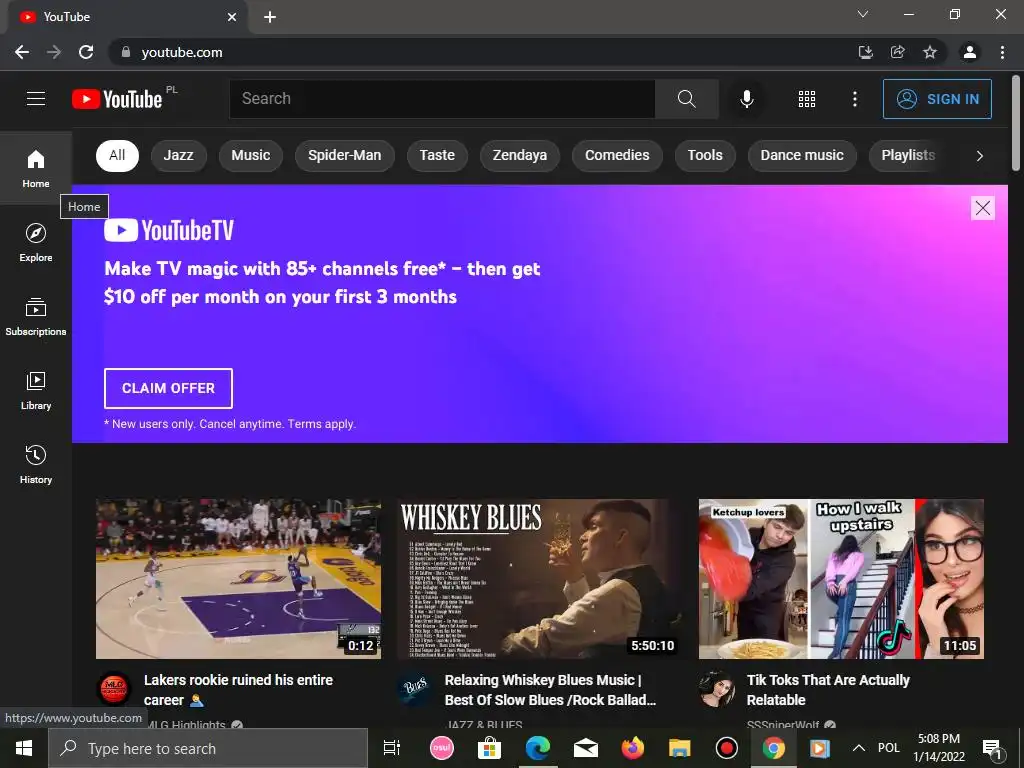Image resolution: width=1024 pixels, height=768 pixels.
Task: Click the share page icon in address bar
Action: point(898,52)
